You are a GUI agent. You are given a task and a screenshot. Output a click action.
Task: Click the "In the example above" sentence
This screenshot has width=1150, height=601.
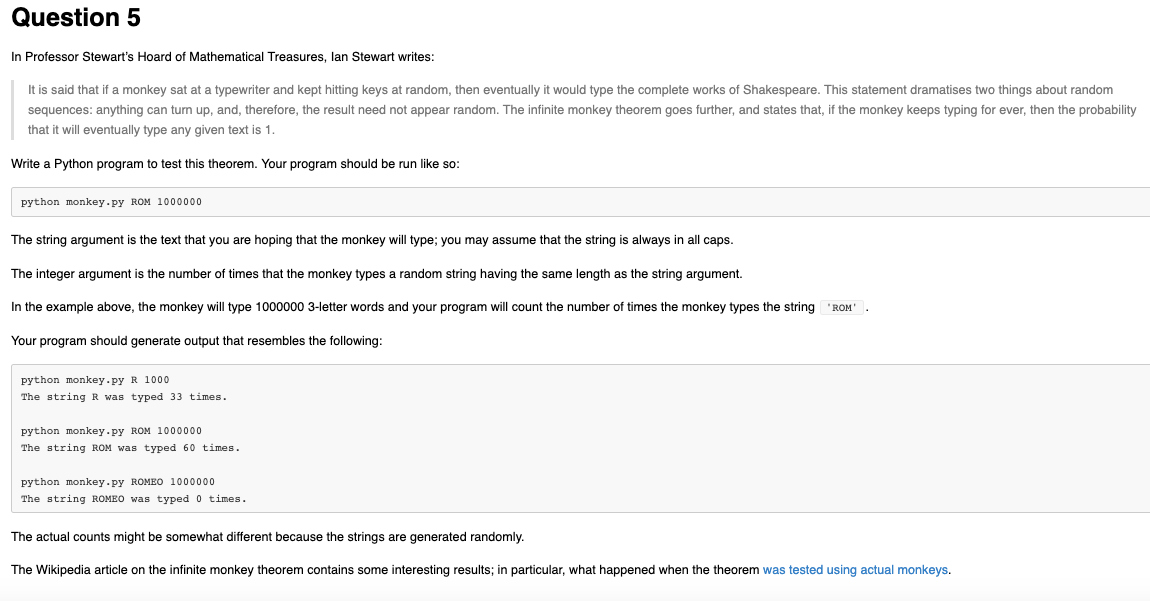coord(412,307)
